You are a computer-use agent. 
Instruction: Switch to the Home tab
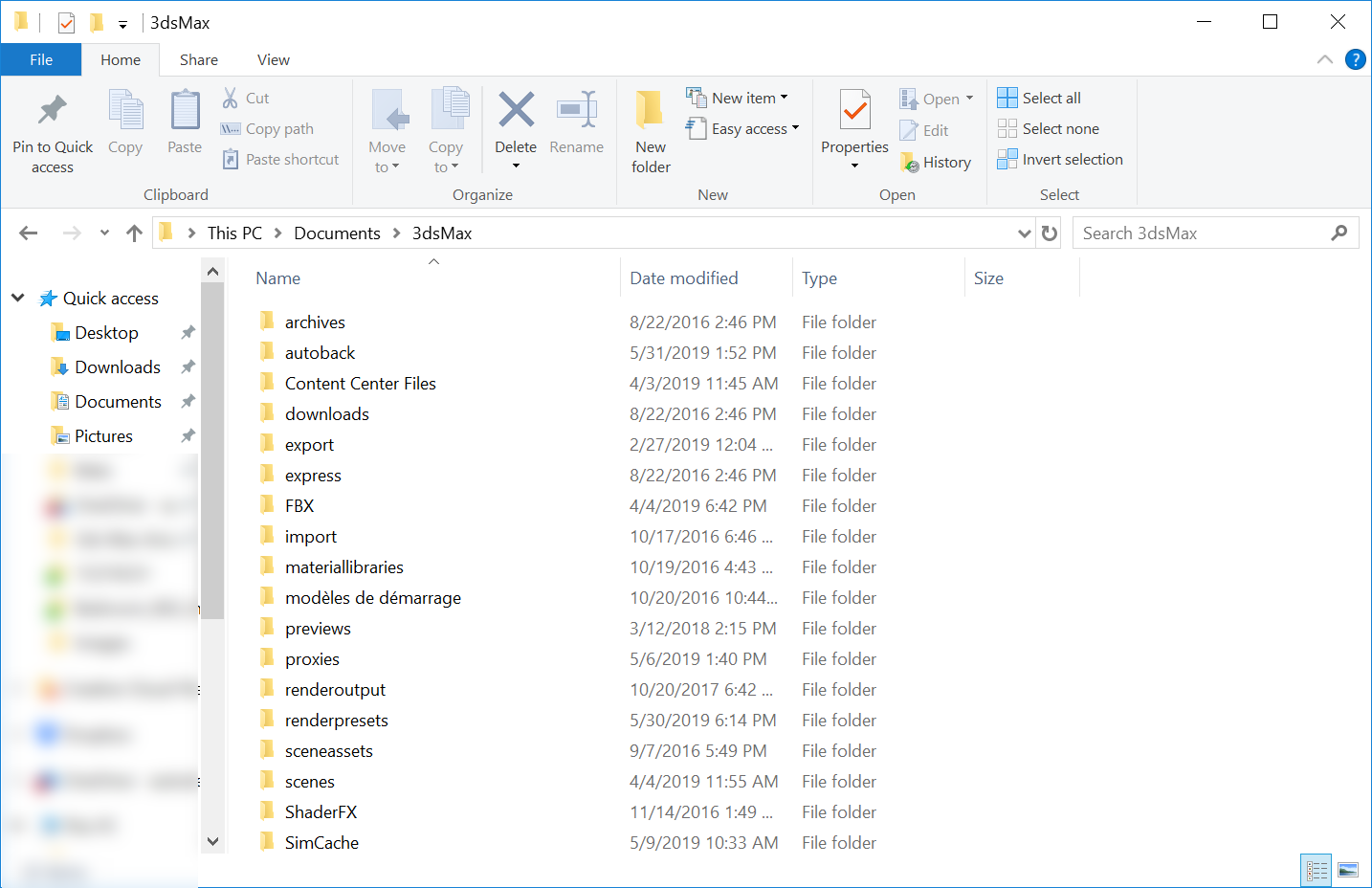click(121, 59)
